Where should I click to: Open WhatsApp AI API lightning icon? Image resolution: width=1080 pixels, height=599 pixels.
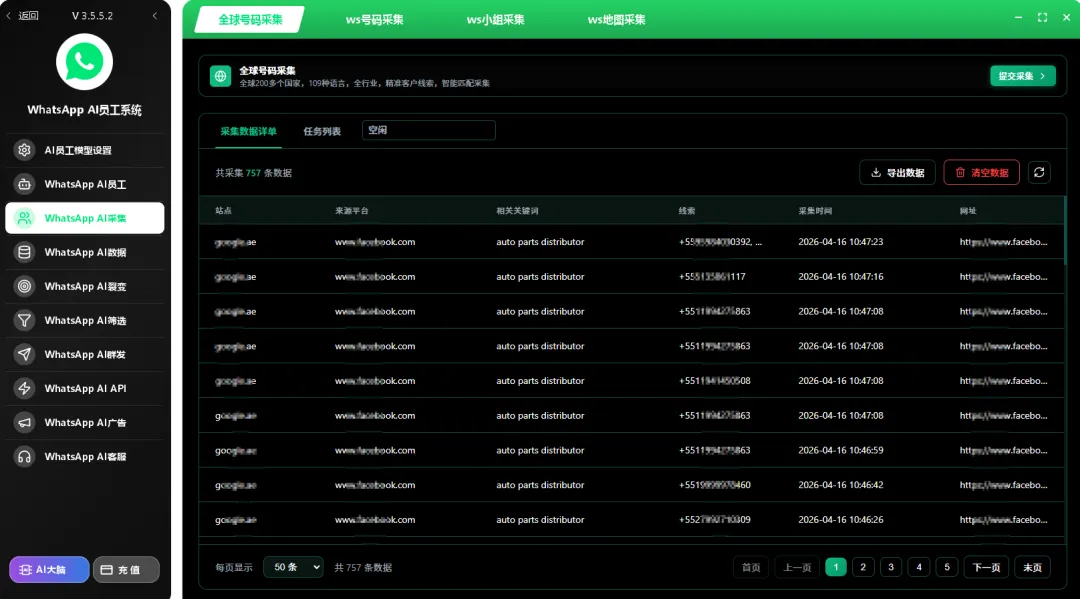24,388
